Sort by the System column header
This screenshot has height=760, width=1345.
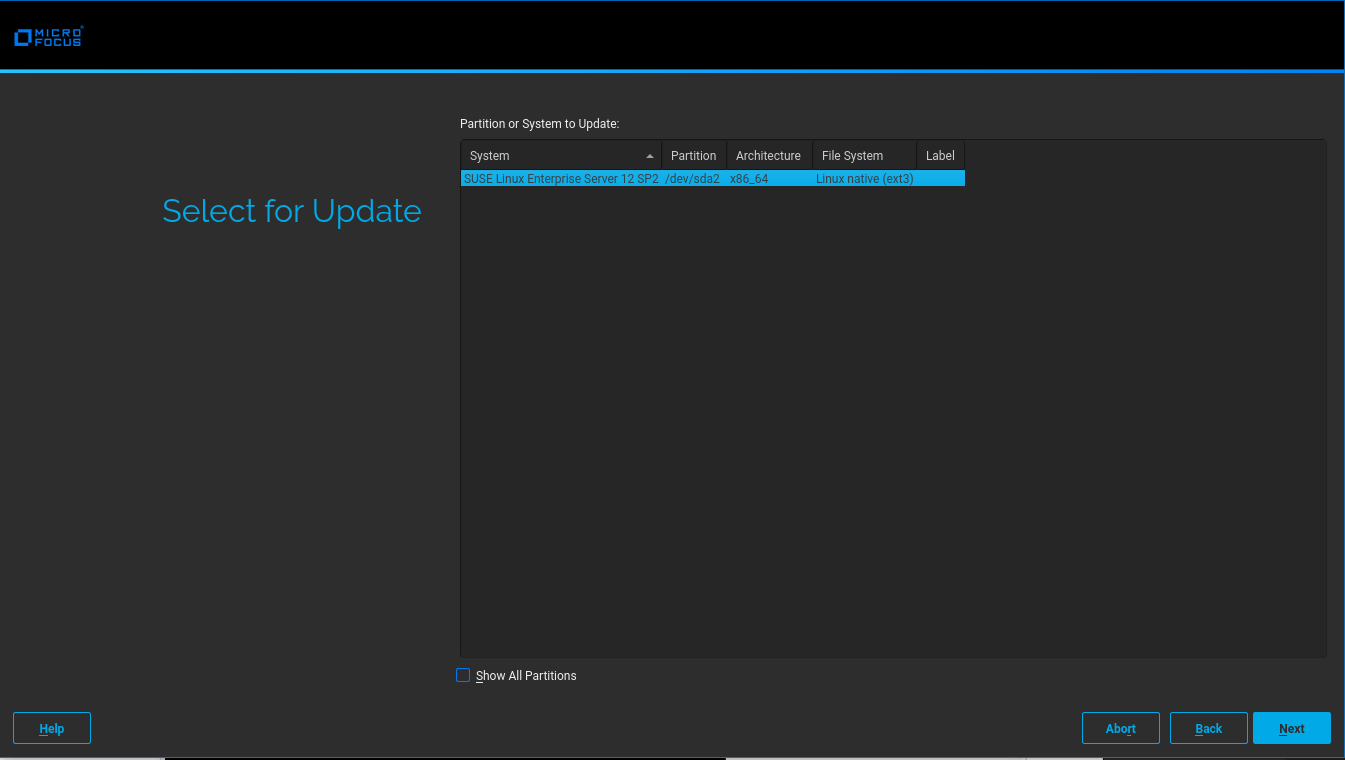point(550,156)
